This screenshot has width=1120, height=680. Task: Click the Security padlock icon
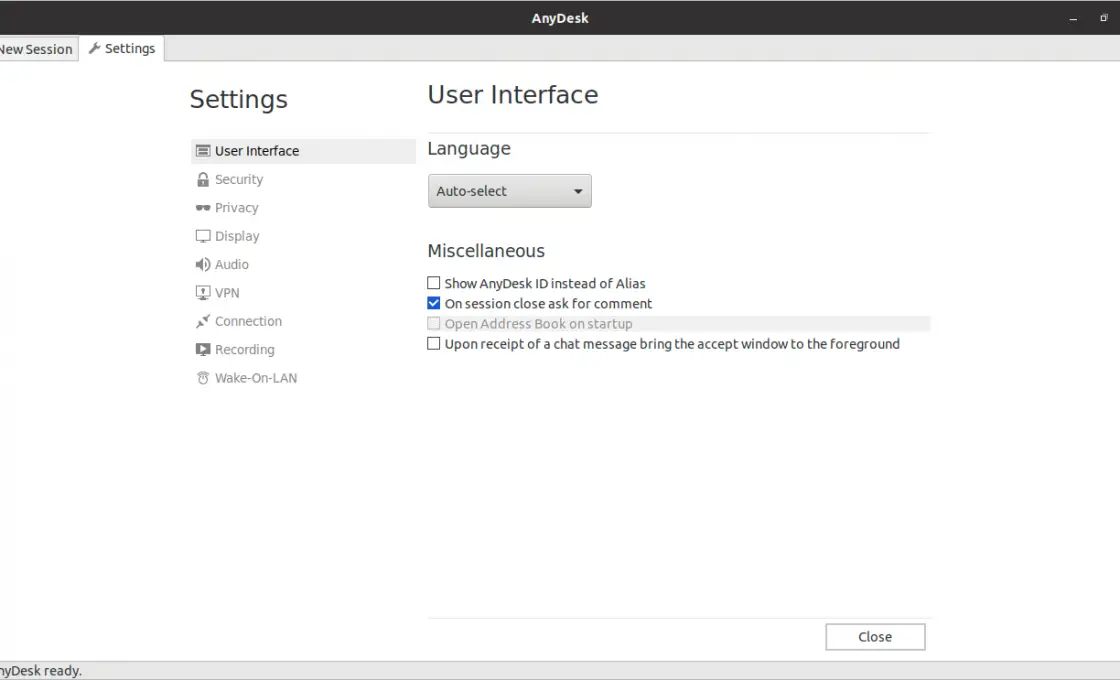pos(203,179)
